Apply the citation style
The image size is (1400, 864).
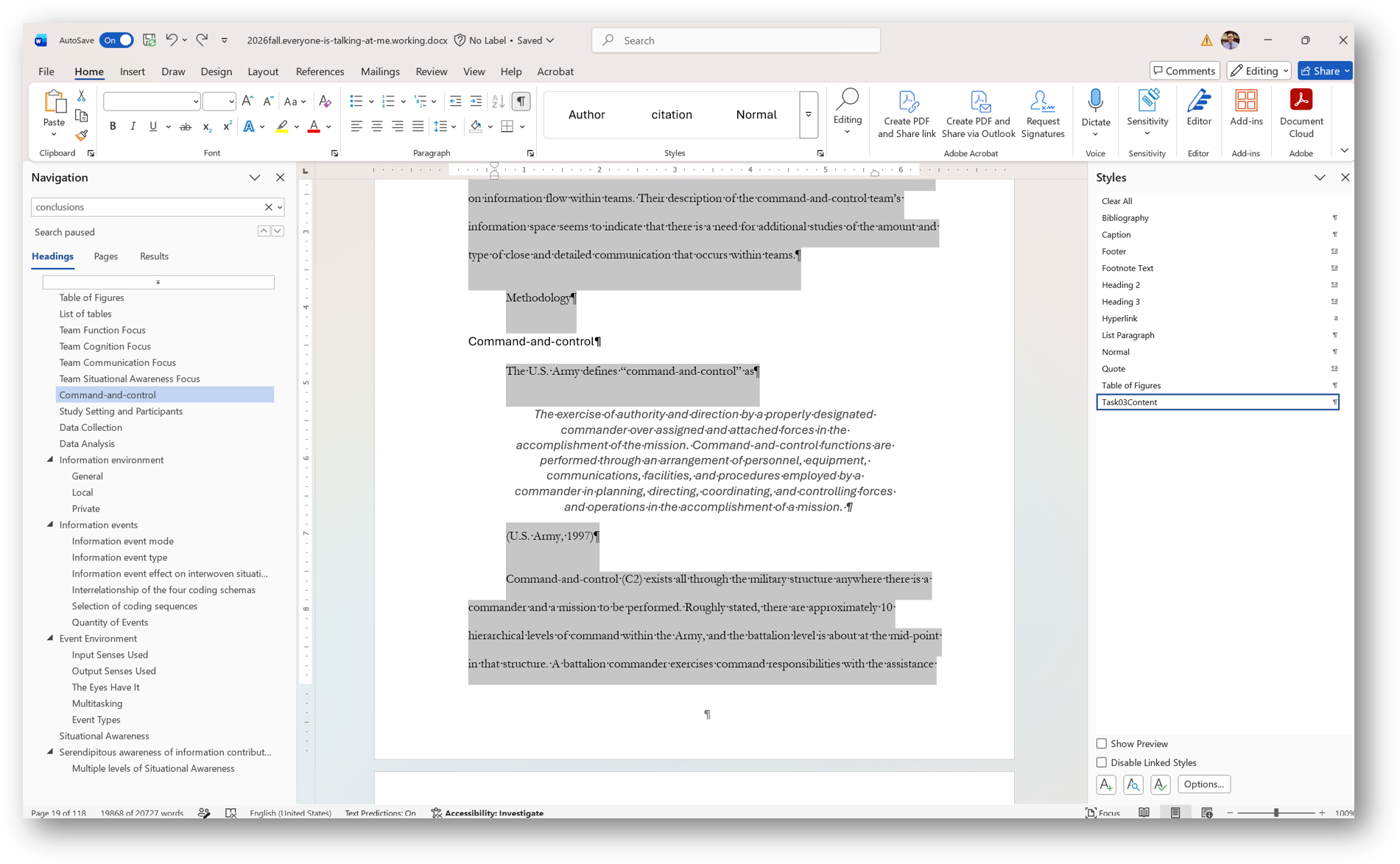[672, 114]
